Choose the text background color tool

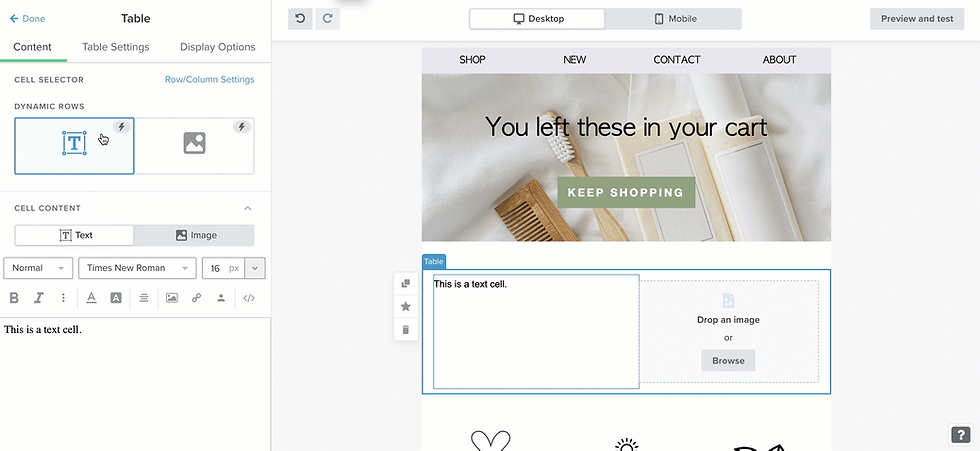click(116, 298)
